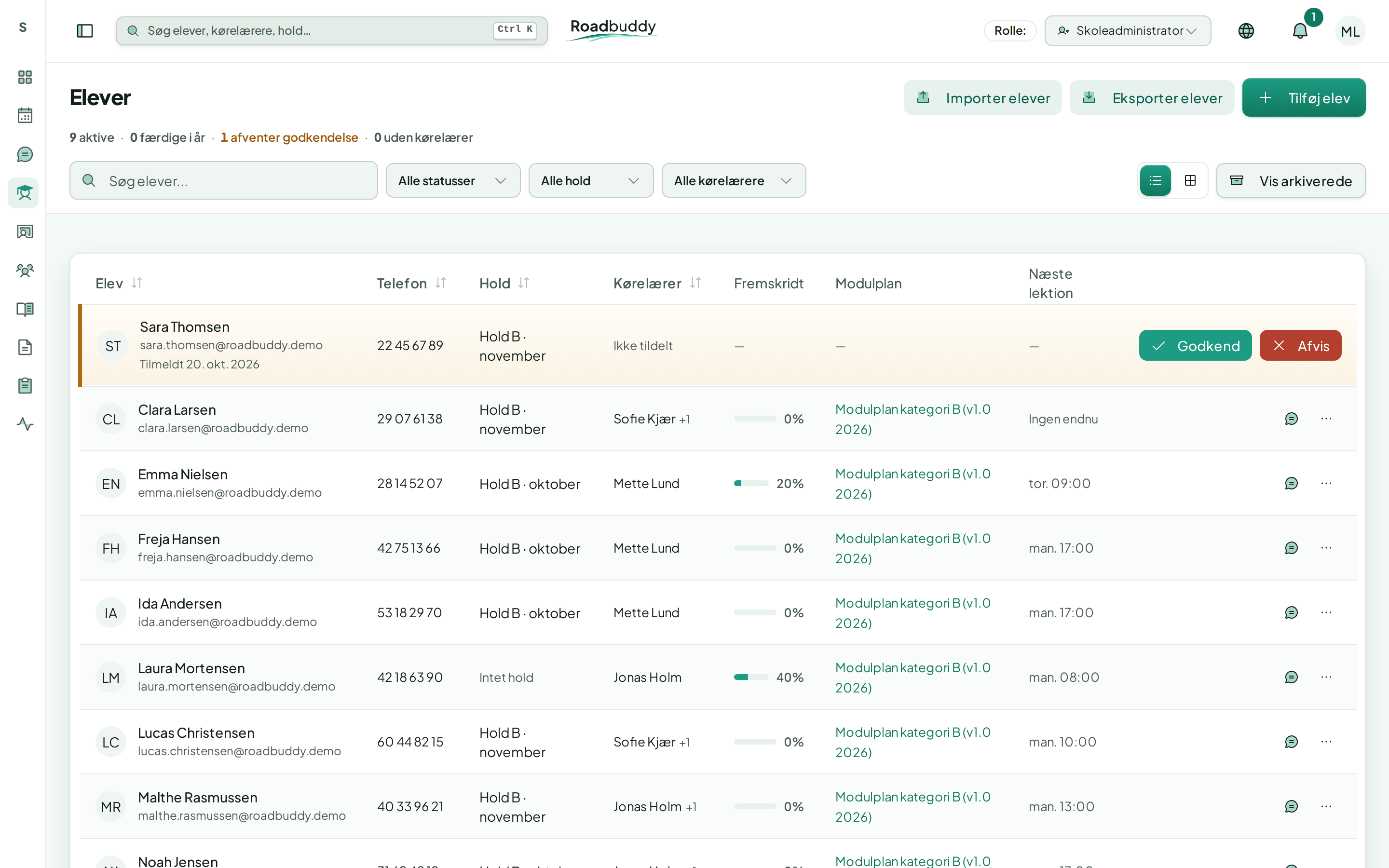Viewport: 1389px width, 868px height.
Task: Open the open book icon in sidebar
Action: click(x=25, y=309)
